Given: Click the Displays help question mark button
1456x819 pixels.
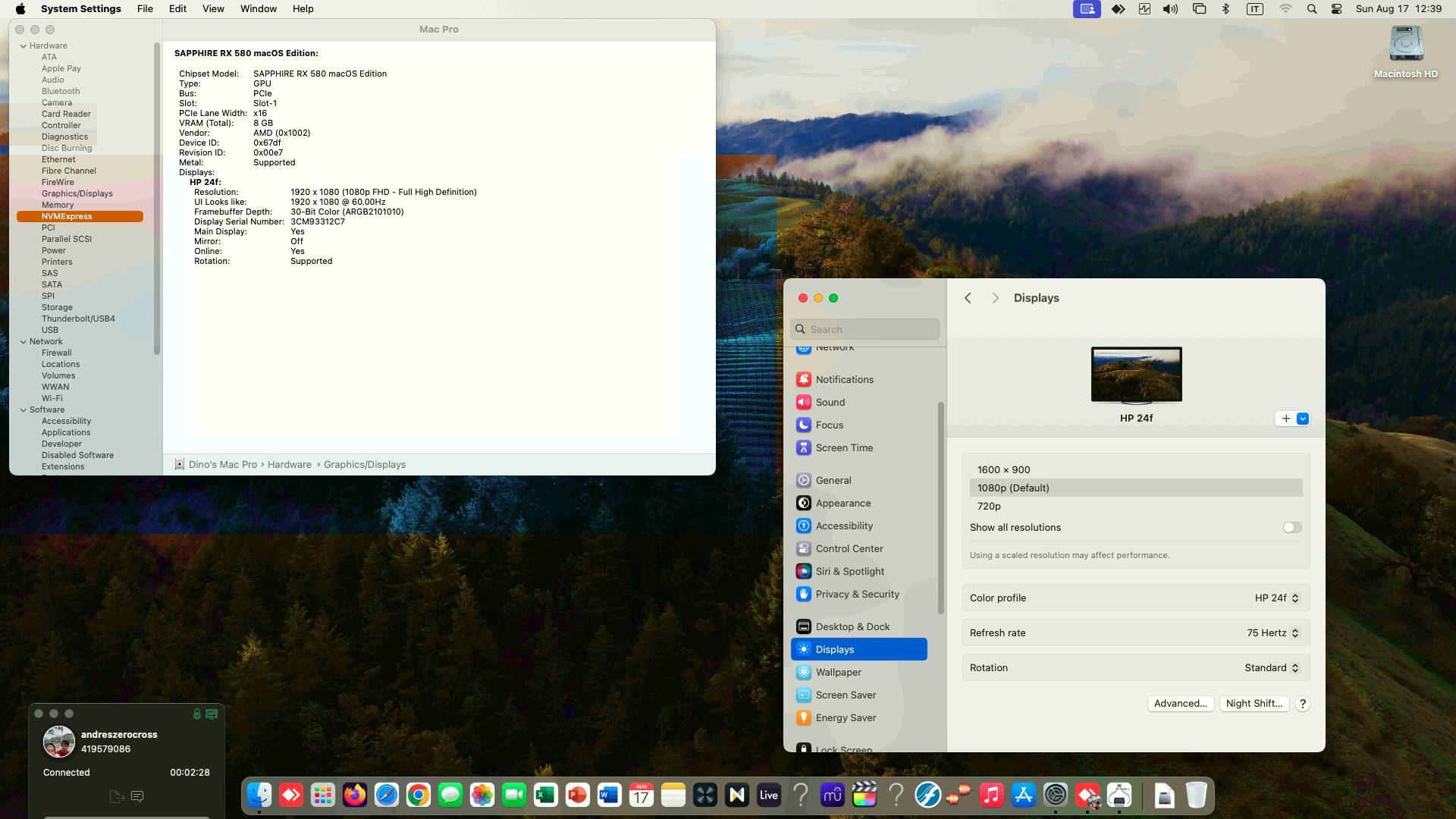Looking at the screenshot, I should click(x=1303, y=704).
